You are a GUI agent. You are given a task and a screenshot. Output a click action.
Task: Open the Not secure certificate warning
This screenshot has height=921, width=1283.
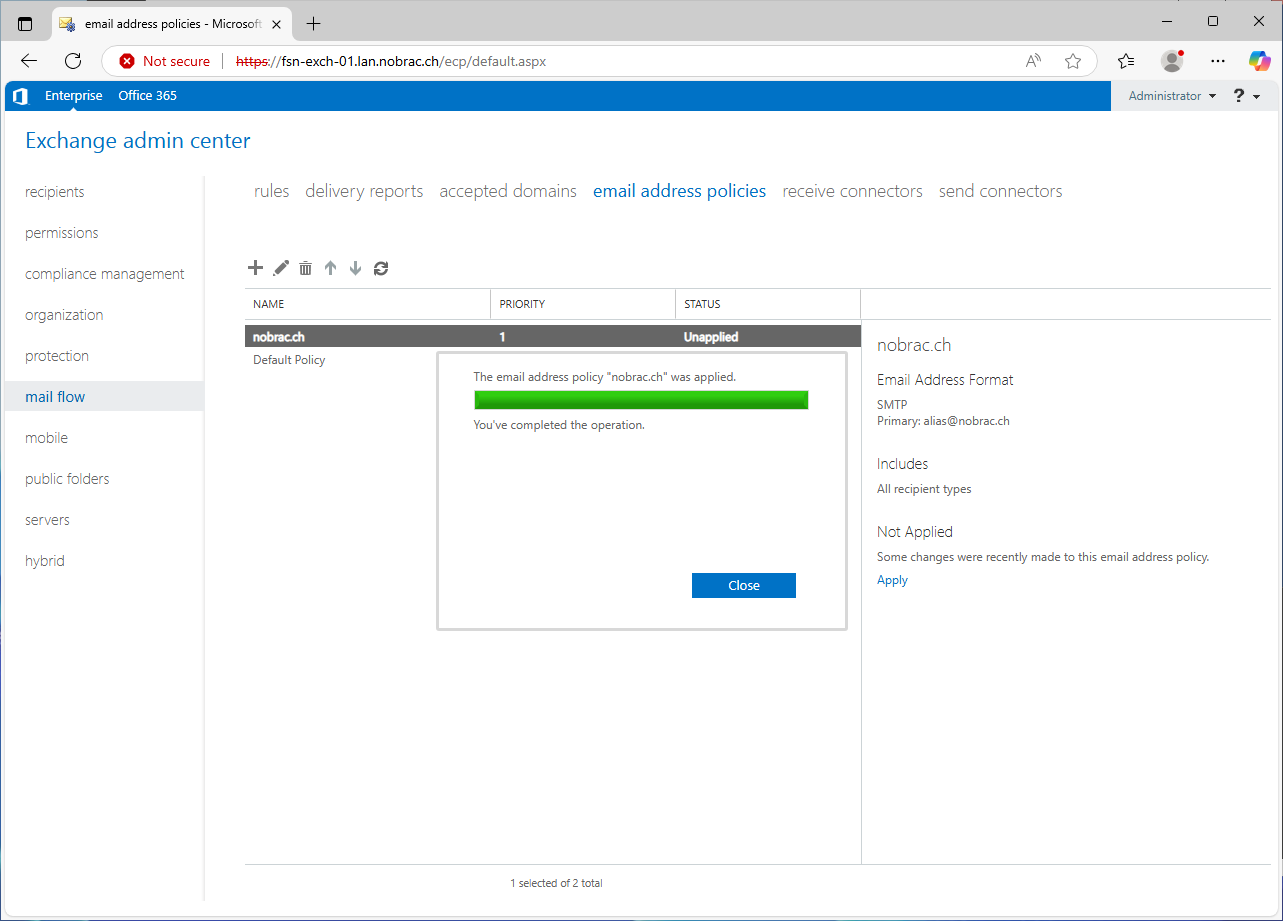165,61
